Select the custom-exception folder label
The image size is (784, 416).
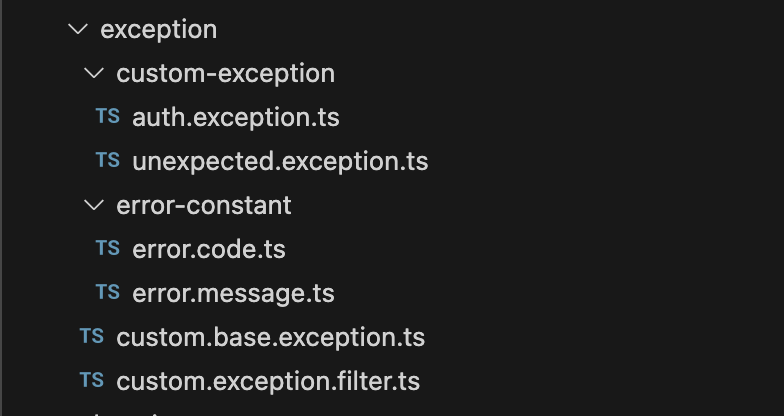tap(226, 74)
